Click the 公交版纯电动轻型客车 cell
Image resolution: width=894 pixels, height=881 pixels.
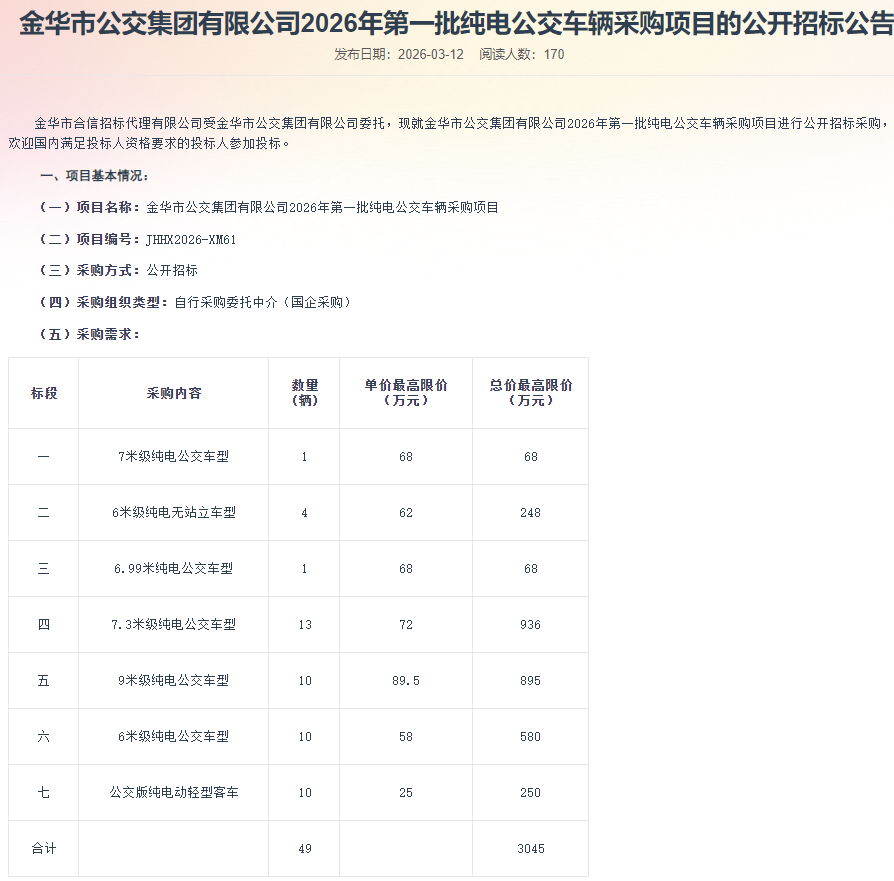point(172,792)
